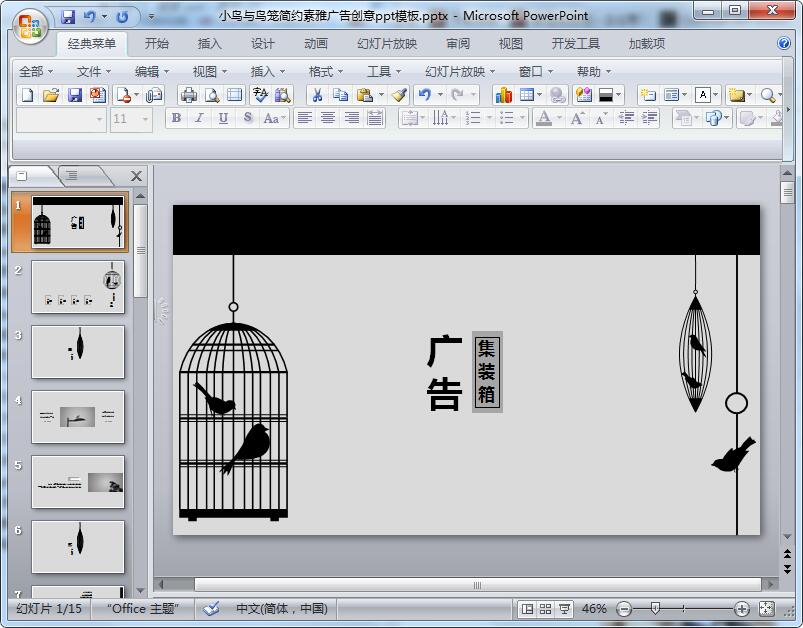This screenshot has height=628, width=803.
Task: Undo using the classic toolbar arrow
Action: [x=425, y=95]
